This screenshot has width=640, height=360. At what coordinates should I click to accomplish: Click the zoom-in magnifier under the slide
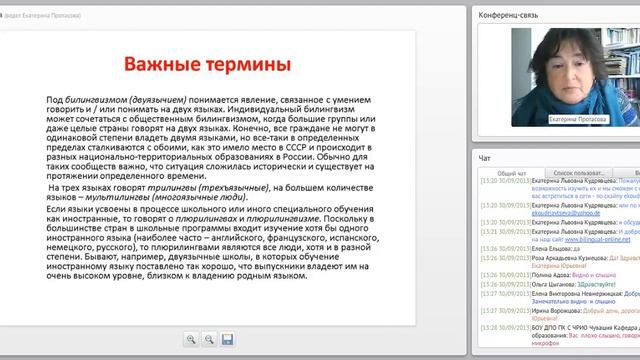point(191,340)
